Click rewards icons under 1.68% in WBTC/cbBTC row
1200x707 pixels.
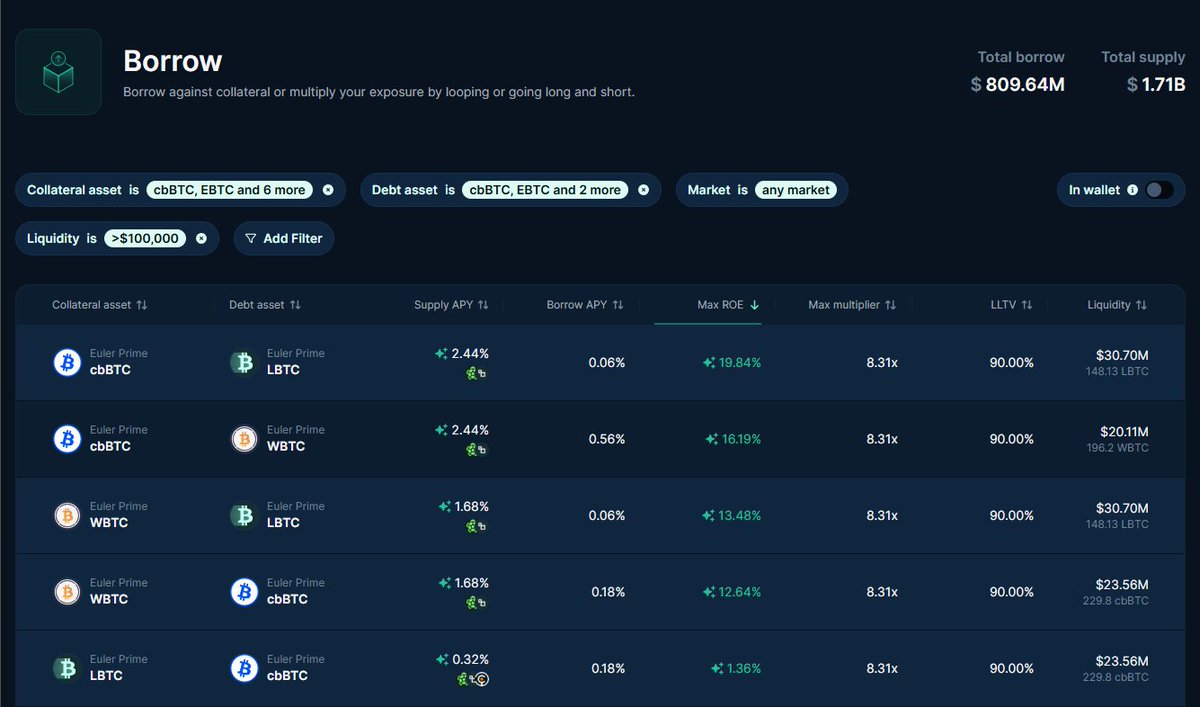tap(477, 603)
